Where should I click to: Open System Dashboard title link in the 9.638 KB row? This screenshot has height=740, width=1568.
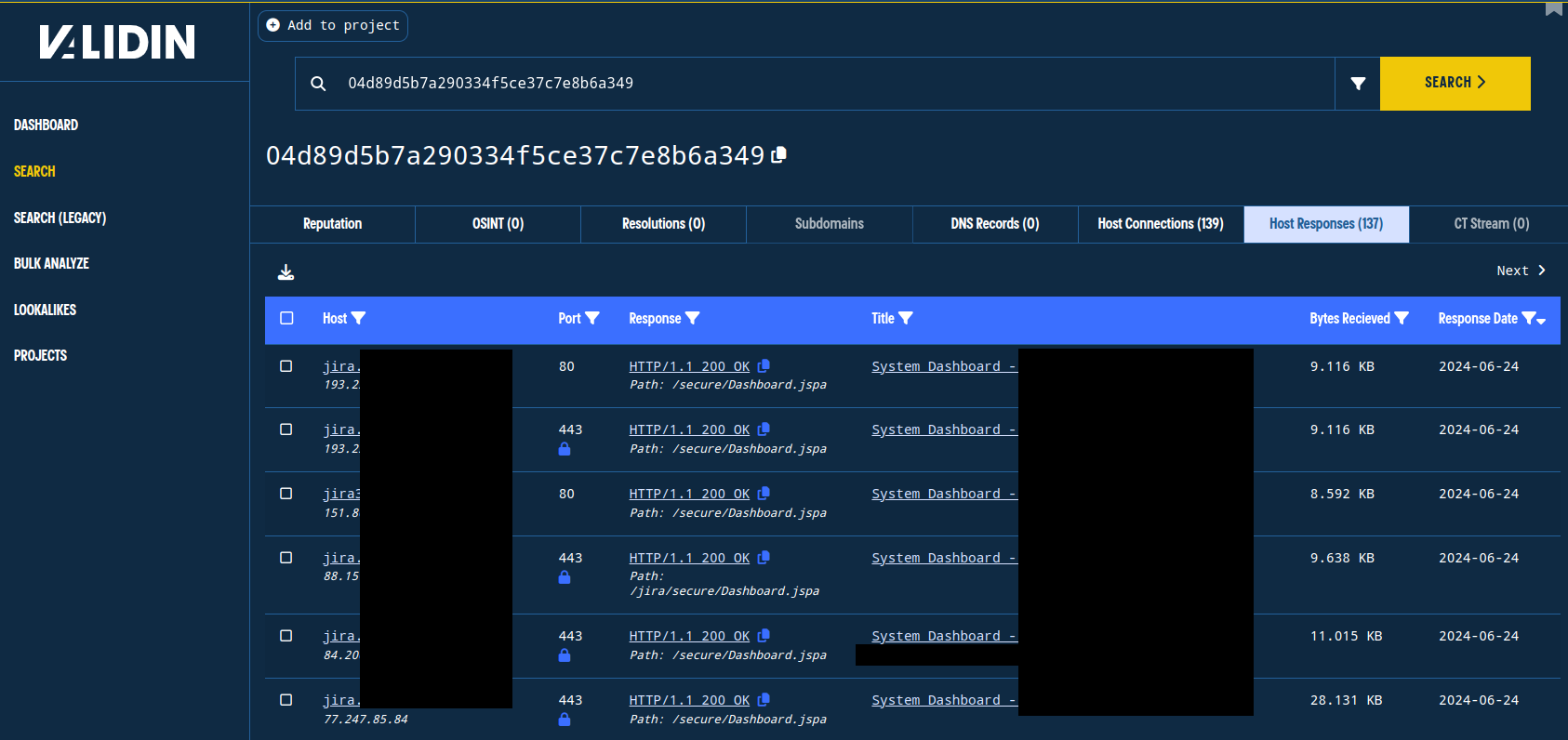coord(944,558)
